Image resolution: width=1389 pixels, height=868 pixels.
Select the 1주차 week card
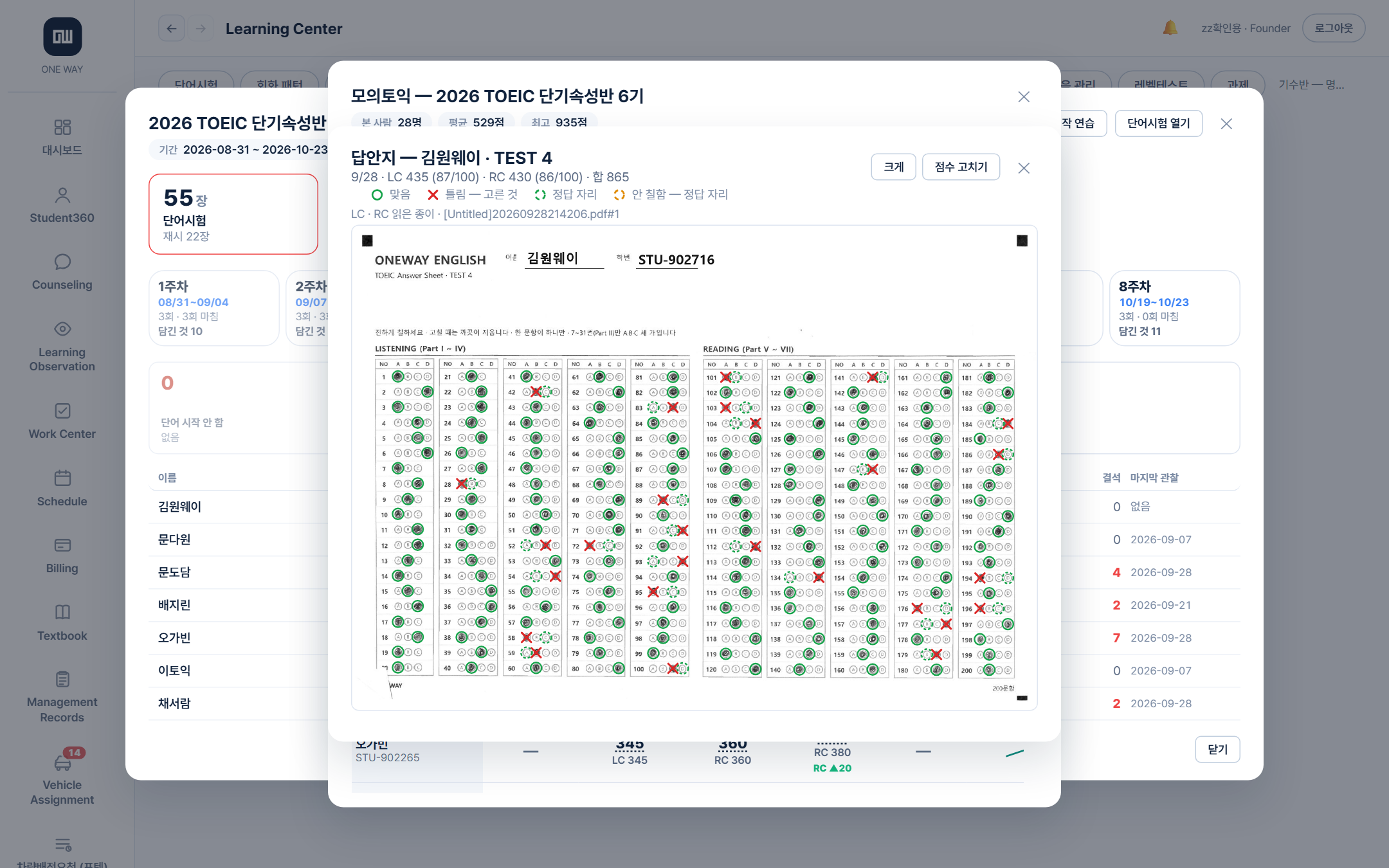coord(214,308)
